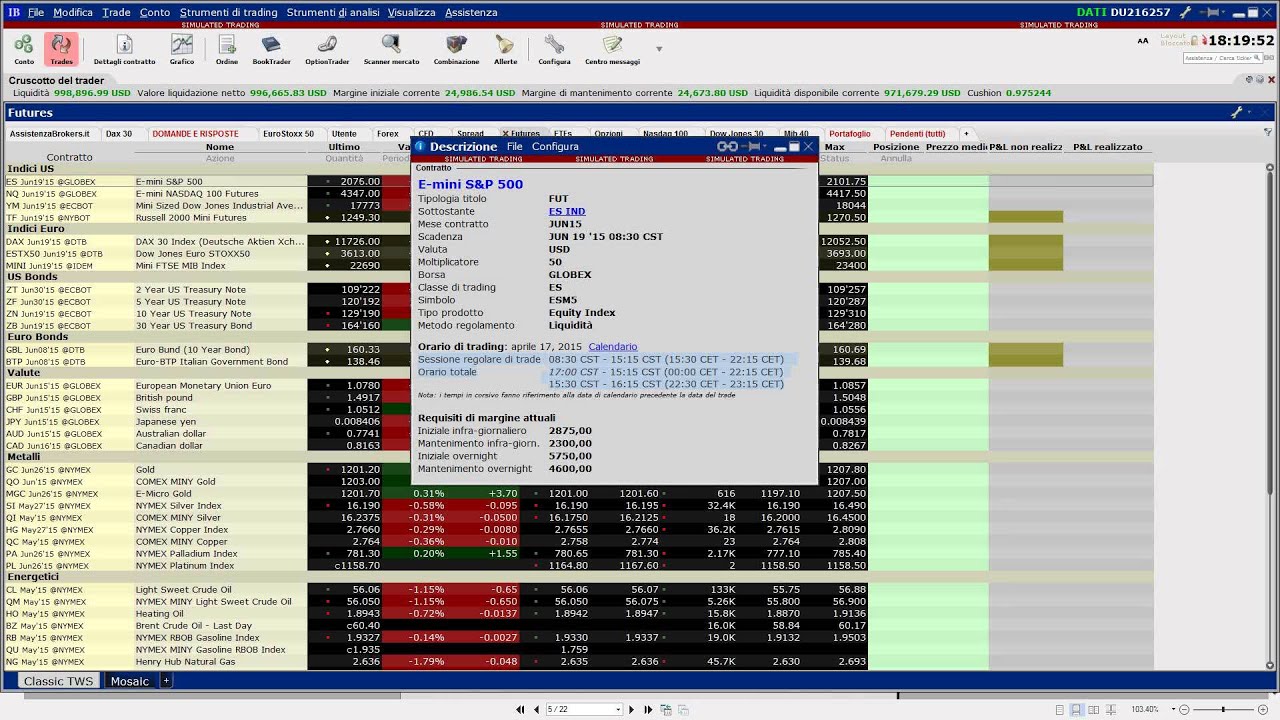Select the Gold contract name cell
Image resolution: width=1280 pixels, height=720 pixels.
(220, 470)
